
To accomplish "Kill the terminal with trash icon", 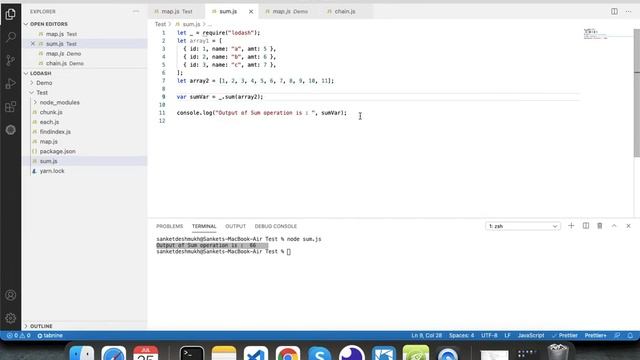I will tap(600, 226).
